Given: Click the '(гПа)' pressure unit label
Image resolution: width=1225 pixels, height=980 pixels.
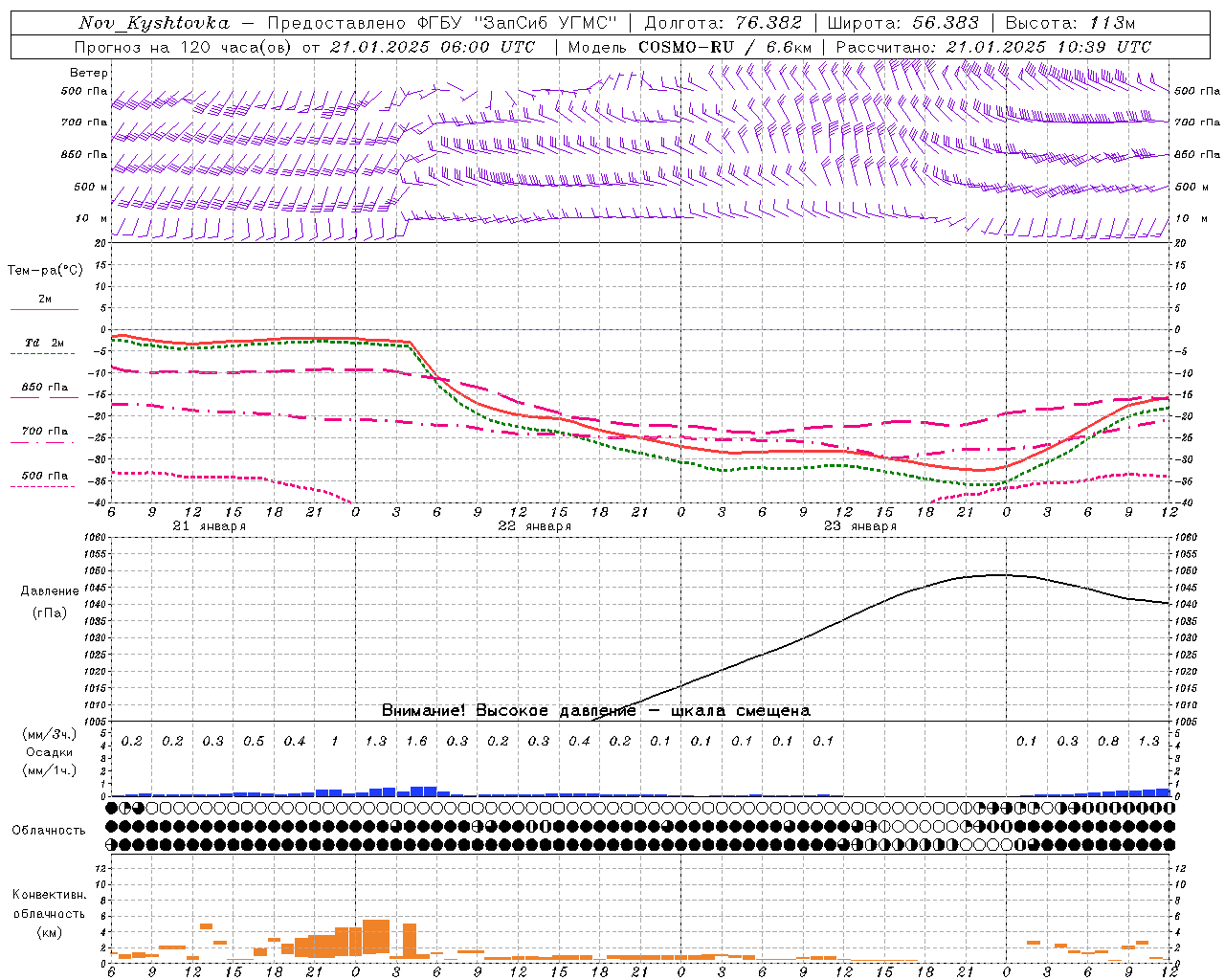Looking at the screenshot, I should [50, 613].
